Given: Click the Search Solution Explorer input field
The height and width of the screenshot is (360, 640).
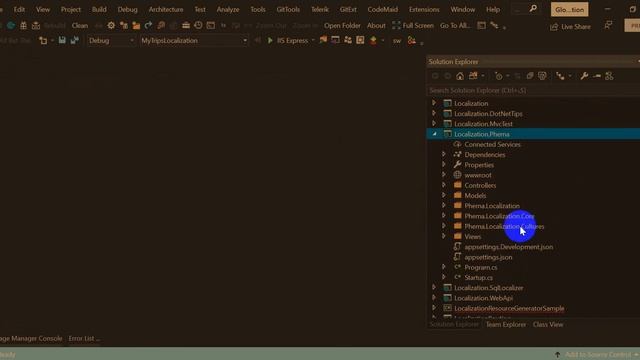Looking at the screenshot, I should click(533, 90).
